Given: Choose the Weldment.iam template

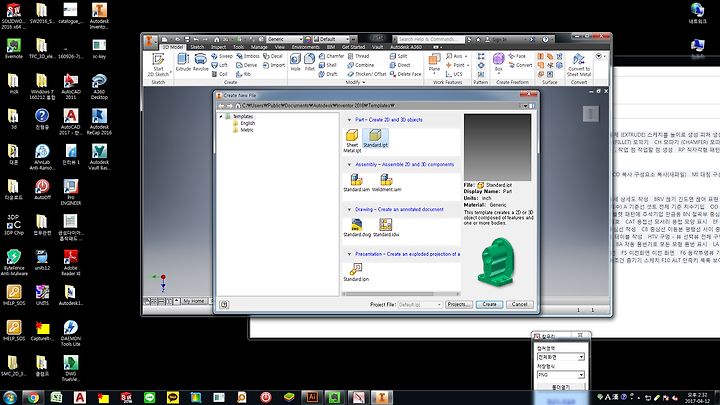Looking at the screenshot, I should [386, 180].
